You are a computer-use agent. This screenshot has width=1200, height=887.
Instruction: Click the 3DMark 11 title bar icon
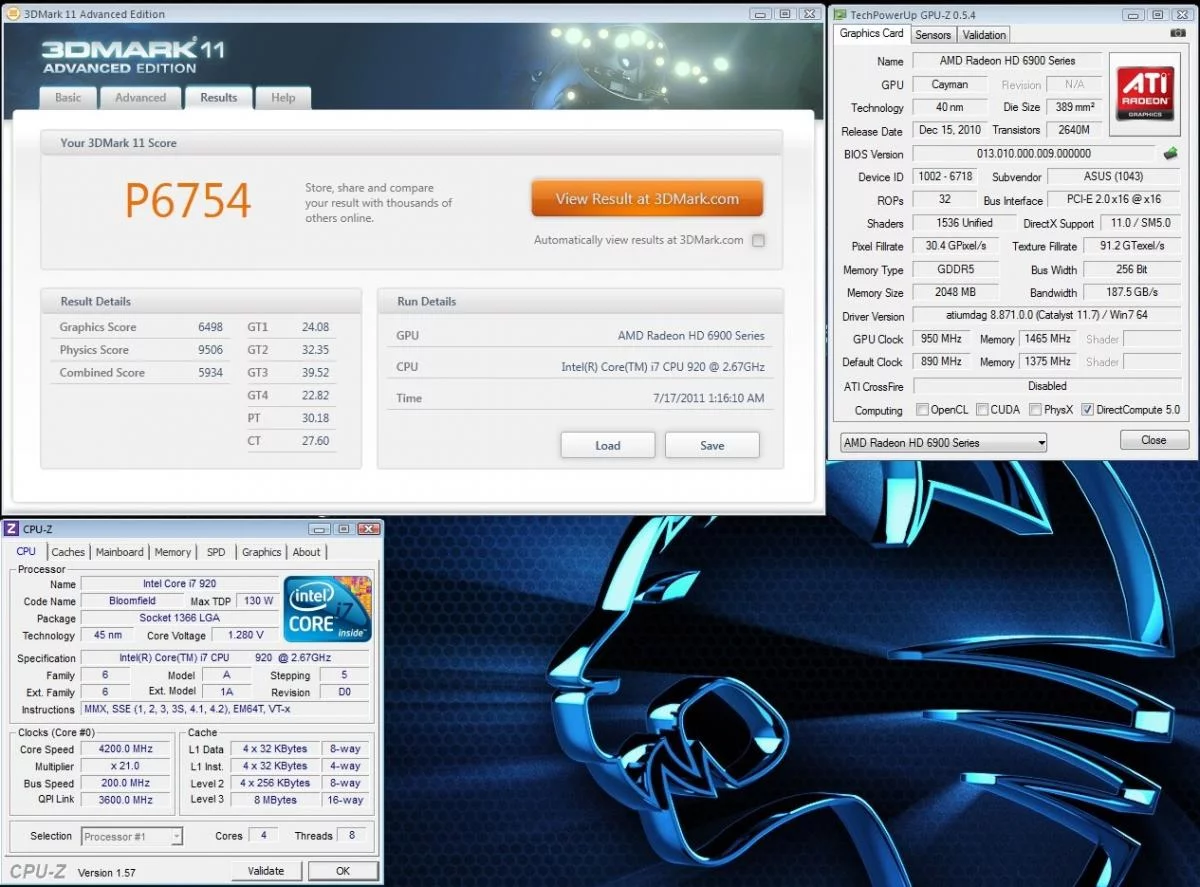pos(12,14)
